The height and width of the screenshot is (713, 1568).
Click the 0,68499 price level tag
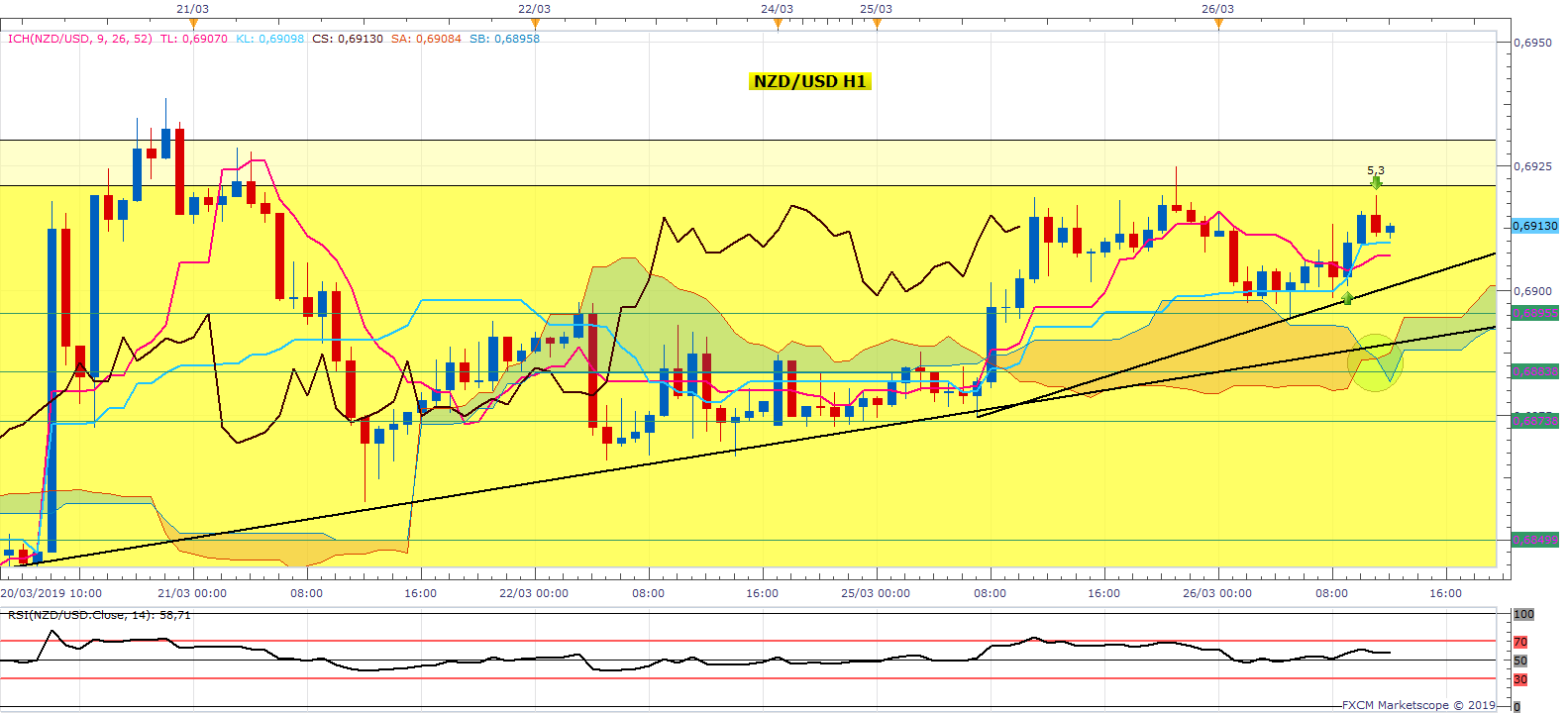pos(1534,540)
